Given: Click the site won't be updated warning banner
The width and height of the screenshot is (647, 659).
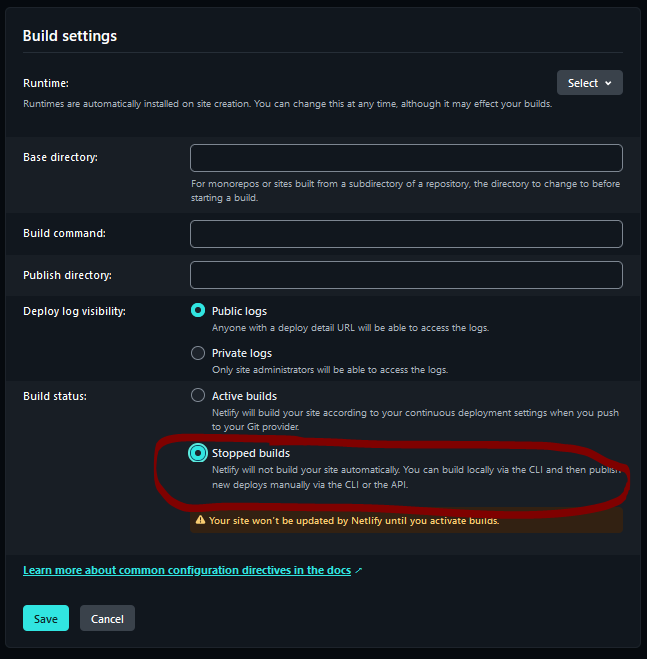Looking at the screenshot, I should (x=406, y=520).
